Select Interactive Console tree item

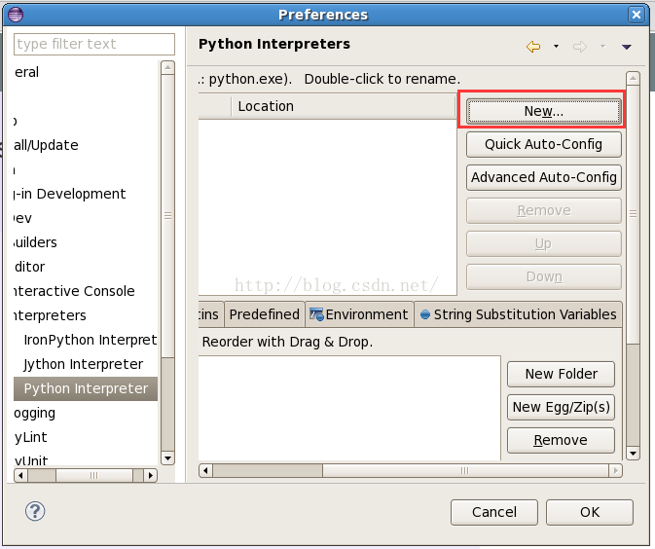[x=74, y=291]
